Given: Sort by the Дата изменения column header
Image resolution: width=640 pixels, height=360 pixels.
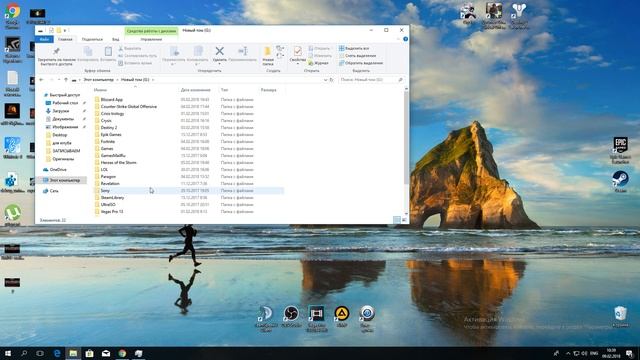Looking at the screenshot, I should tap(196, 90).
